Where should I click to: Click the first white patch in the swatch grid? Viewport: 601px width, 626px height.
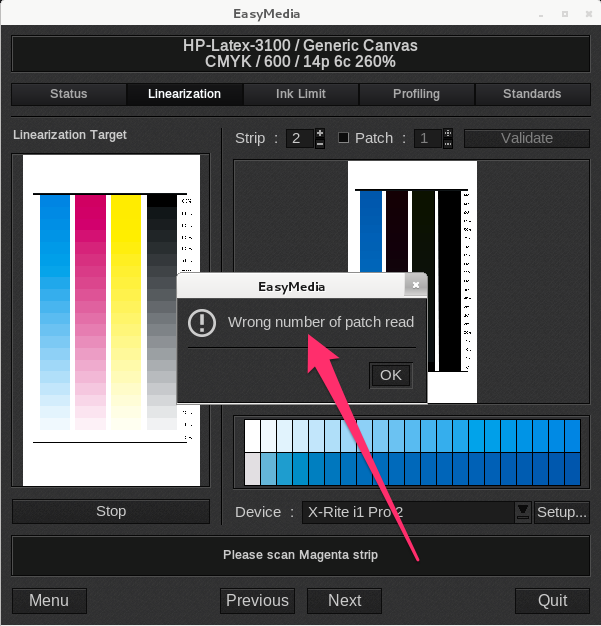click(x=252, y=435)
